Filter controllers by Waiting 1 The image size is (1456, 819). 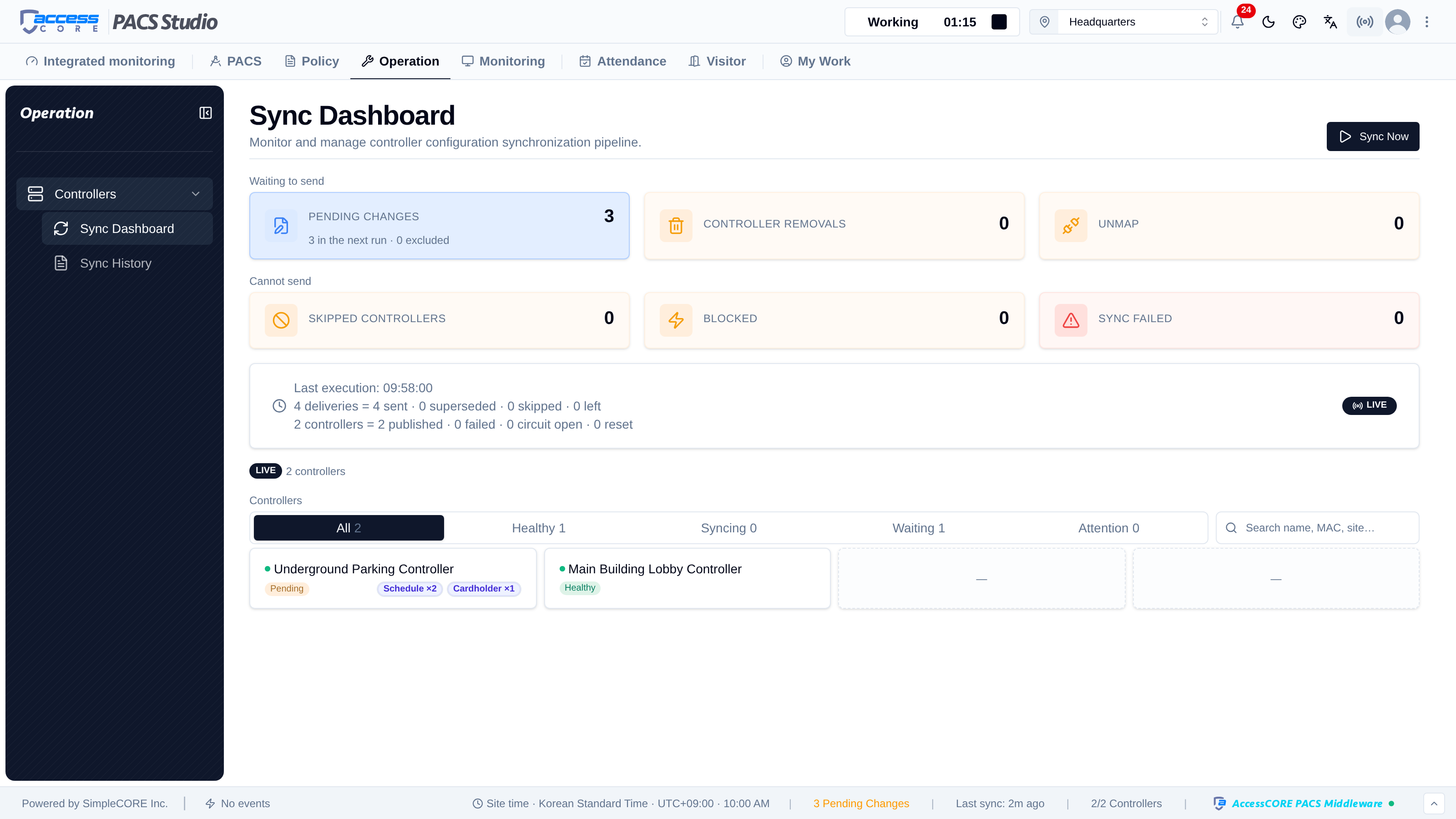(919, 528)
